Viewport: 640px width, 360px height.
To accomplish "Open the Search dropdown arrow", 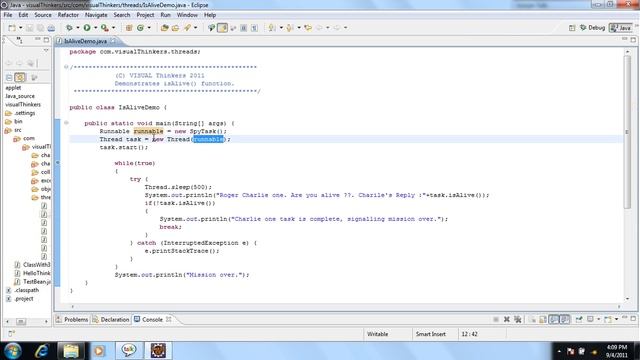I will [196, 28].
